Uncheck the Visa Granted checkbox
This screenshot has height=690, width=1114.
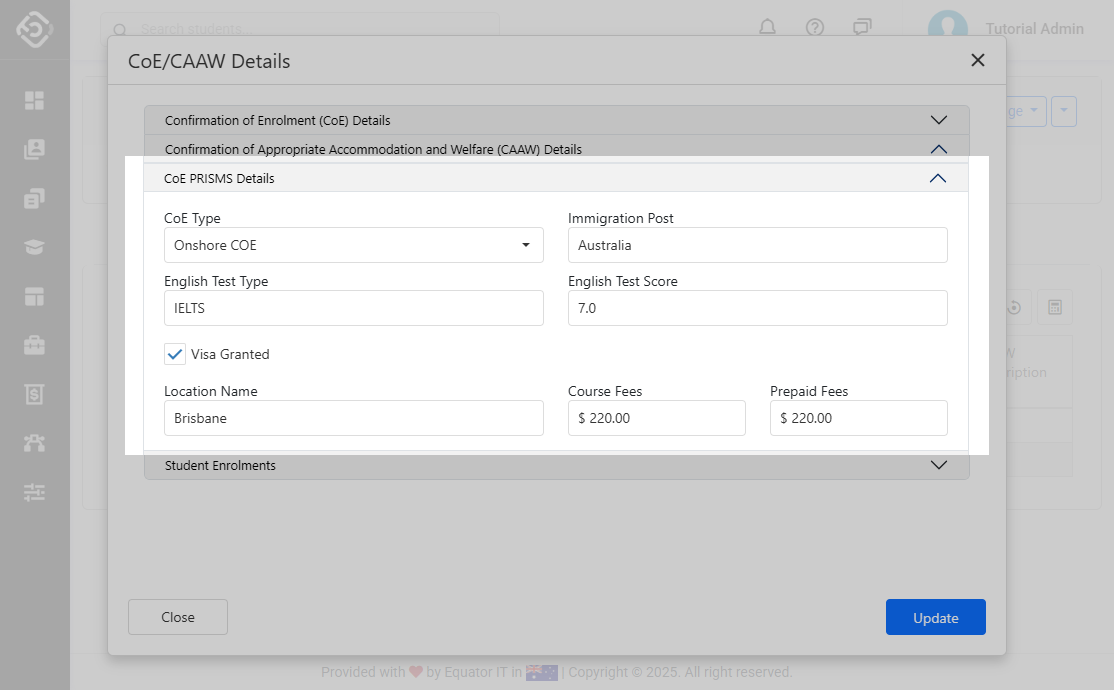tap(176, 354)
